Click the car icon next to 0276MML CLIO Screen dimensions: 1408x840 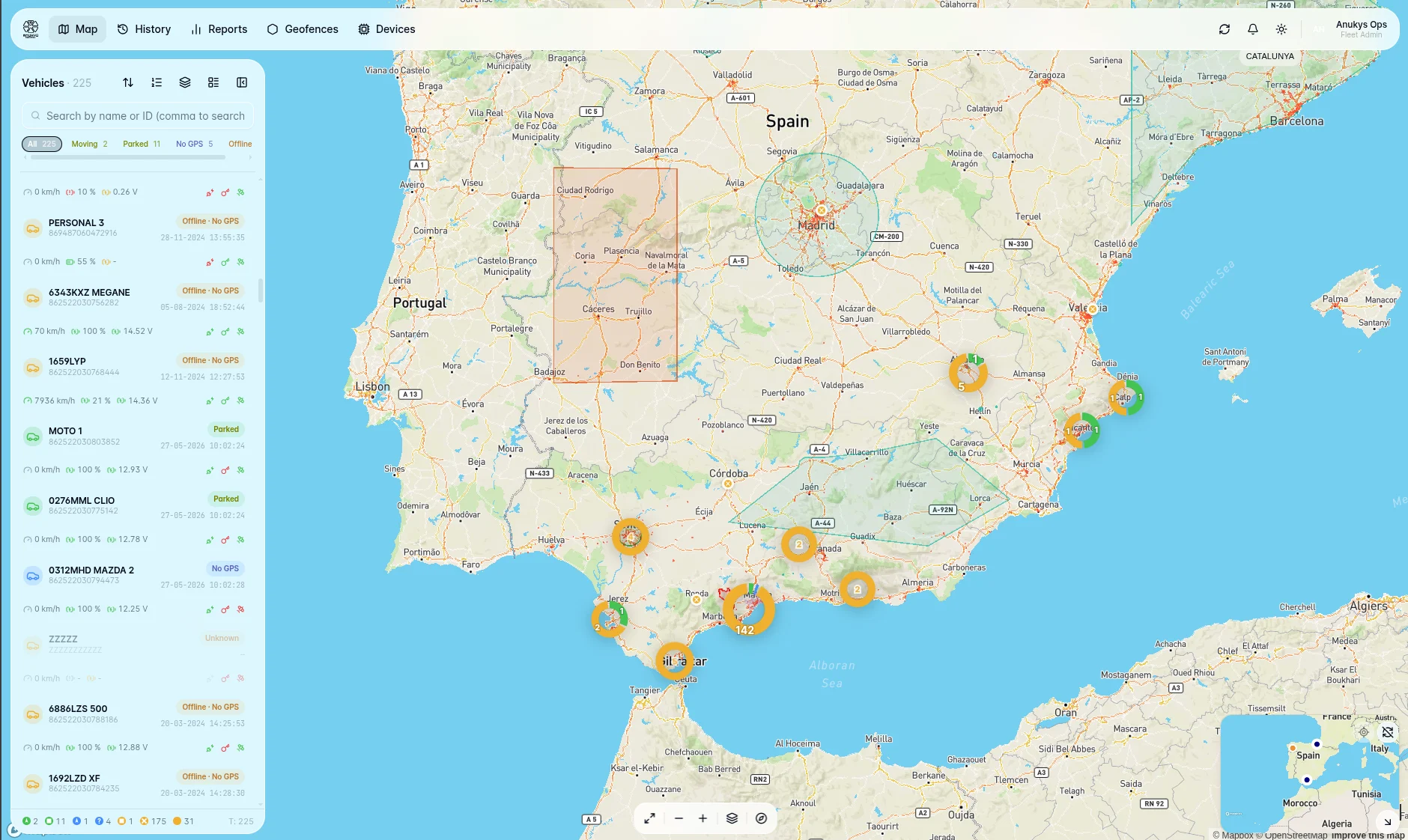pos(33,506)
